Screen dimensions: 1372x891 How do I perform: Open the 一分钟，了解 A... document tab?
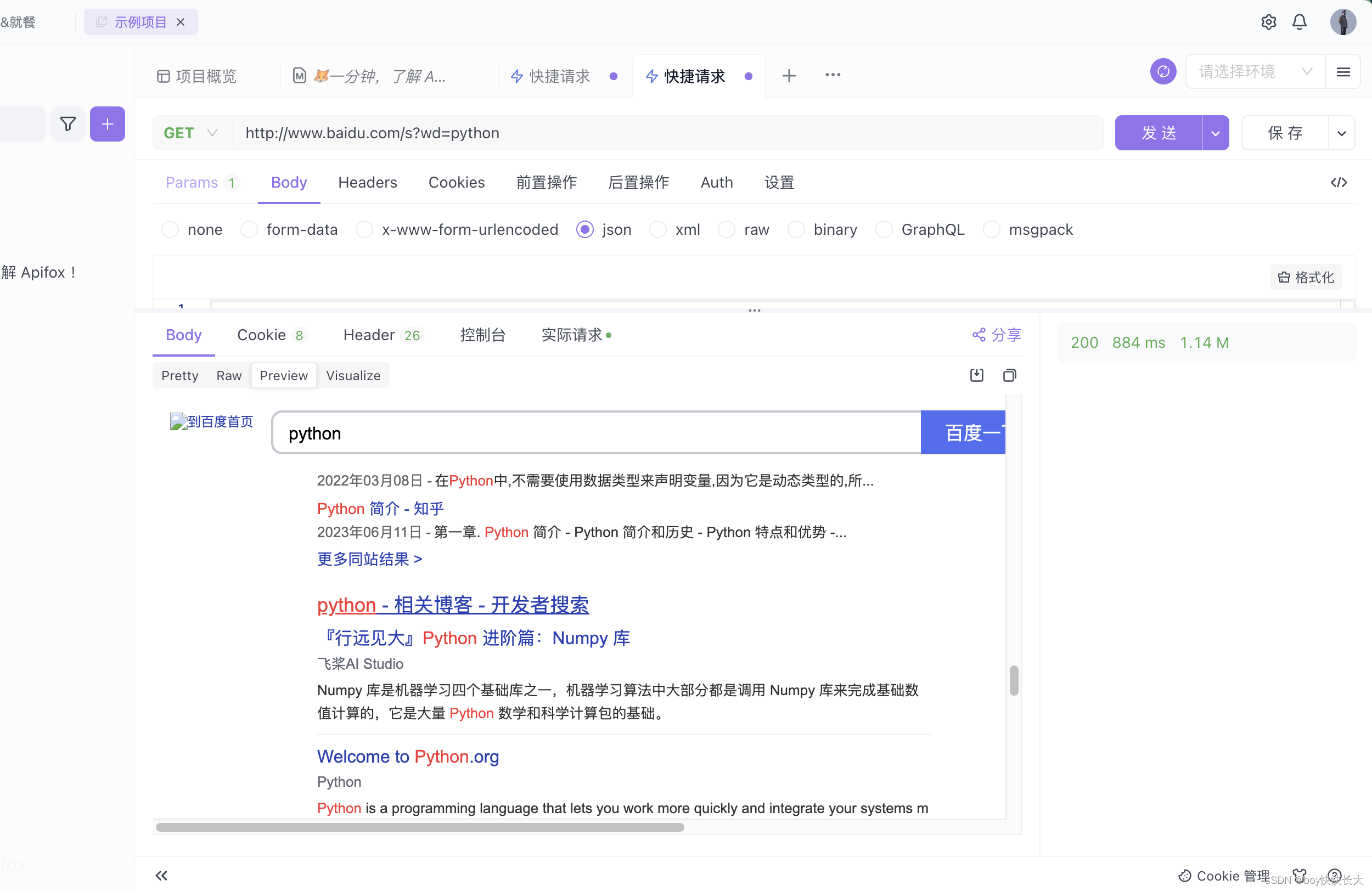click(x=369, y=76)
